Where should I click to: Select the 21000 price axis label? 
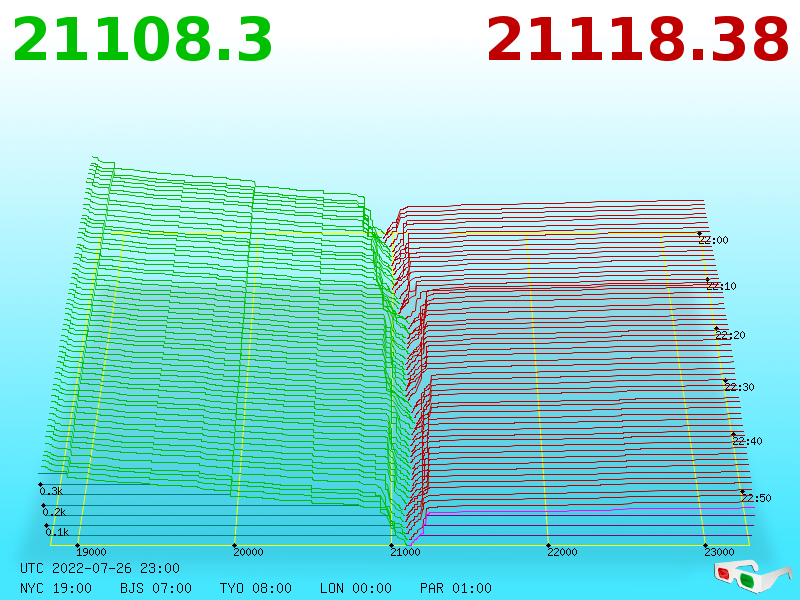point(406,552)
